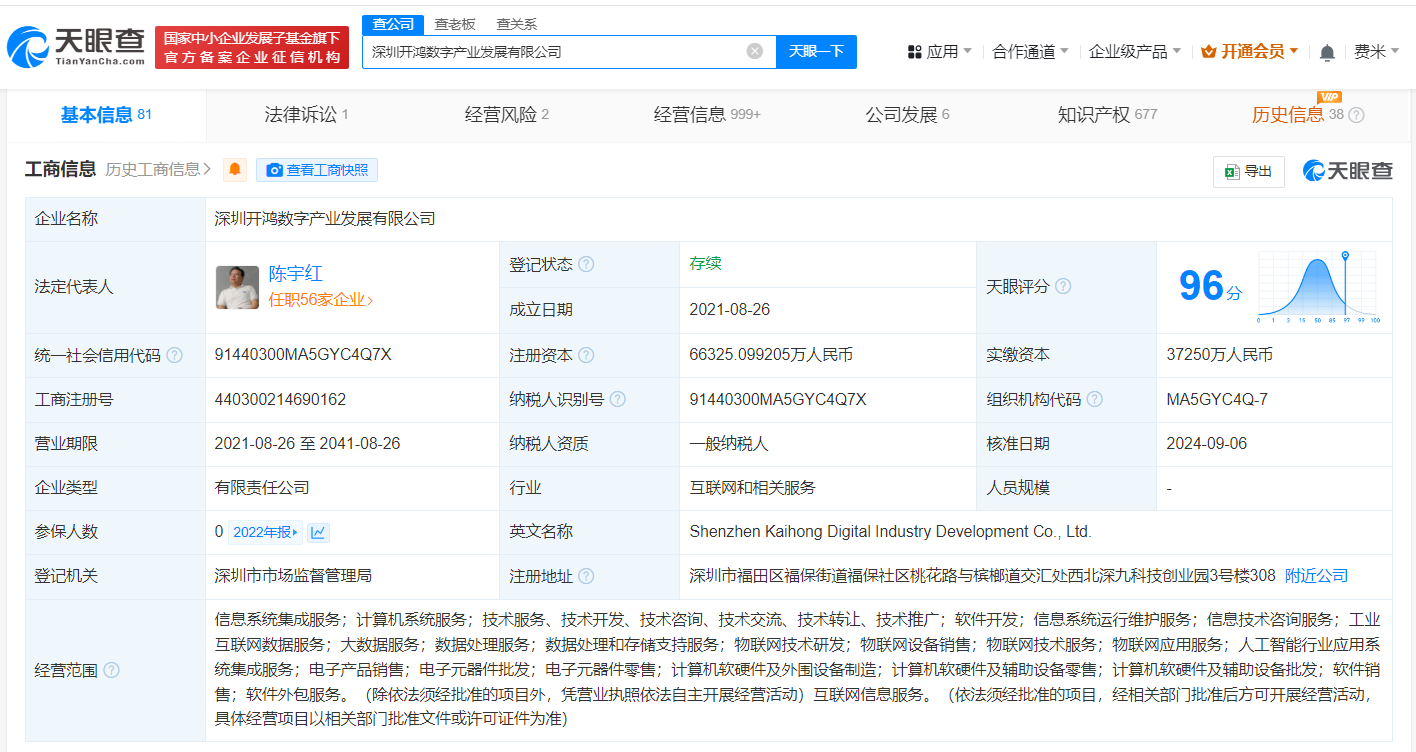Click help icon next to 注册资本
The image size is (1416, 752).
click(586, 355)
